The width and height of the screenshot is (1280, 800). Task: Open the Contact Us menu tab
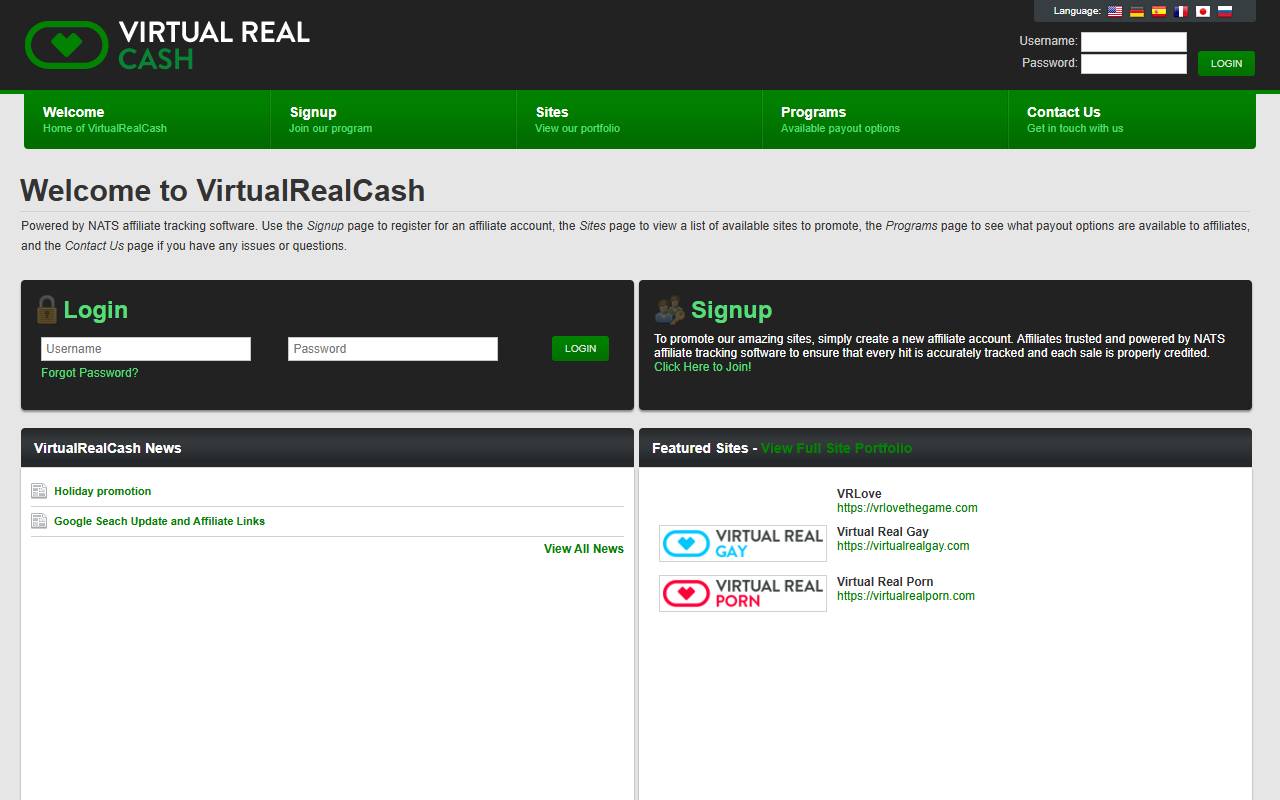[x=1132, y=119]
